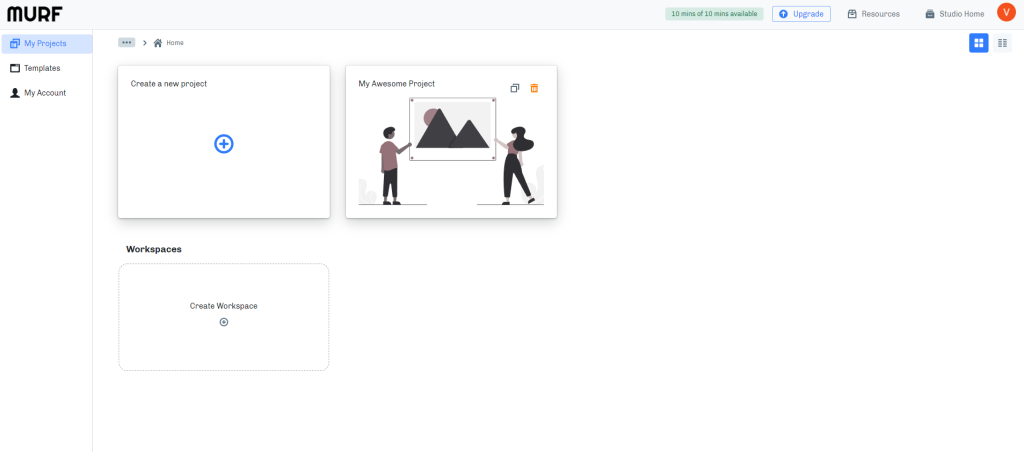
Task: Click the Studio Home icon
Action: 930,14
